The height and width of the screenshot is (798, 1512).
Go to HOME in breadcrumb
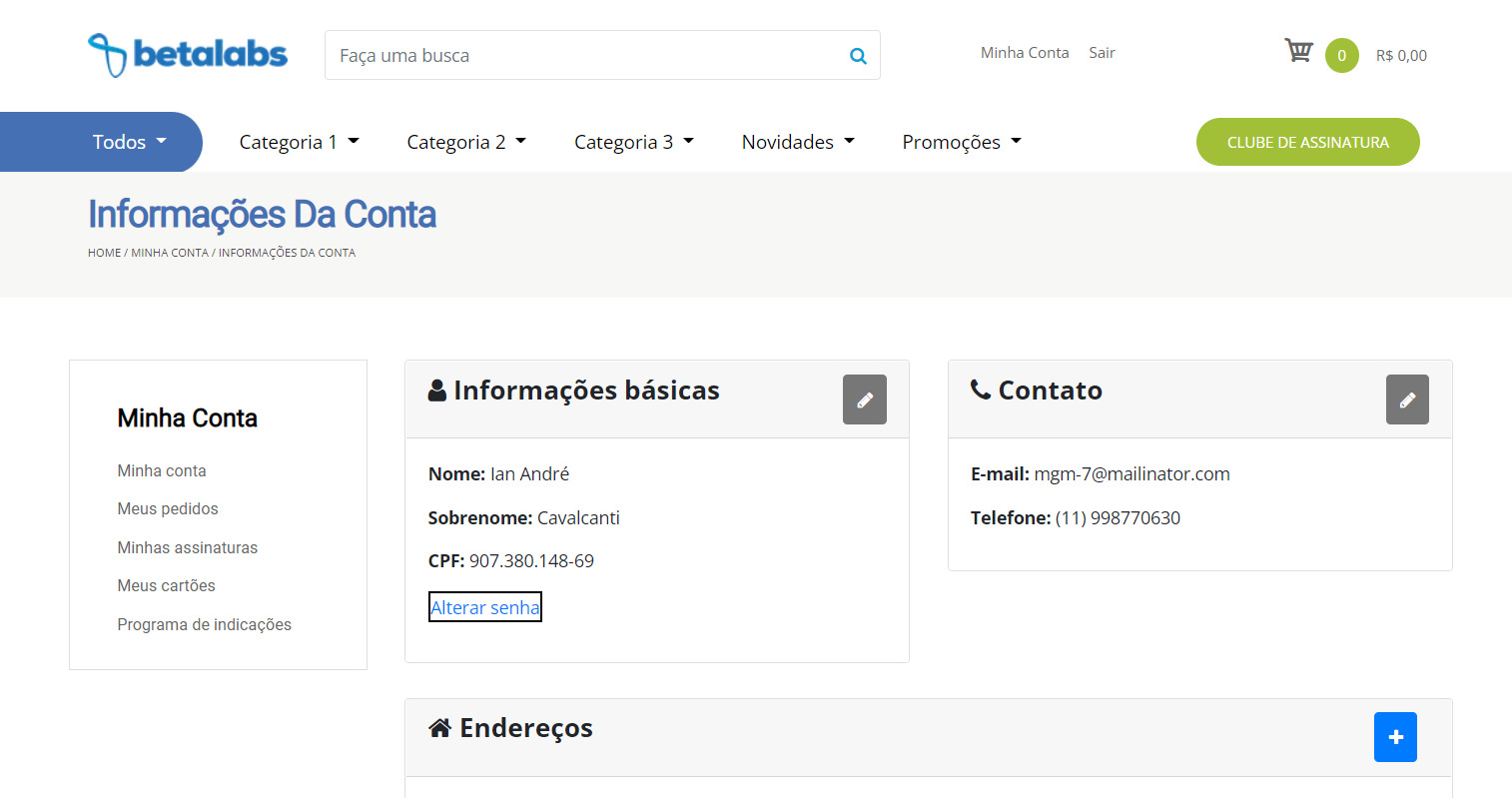click(x=104, y=253)
